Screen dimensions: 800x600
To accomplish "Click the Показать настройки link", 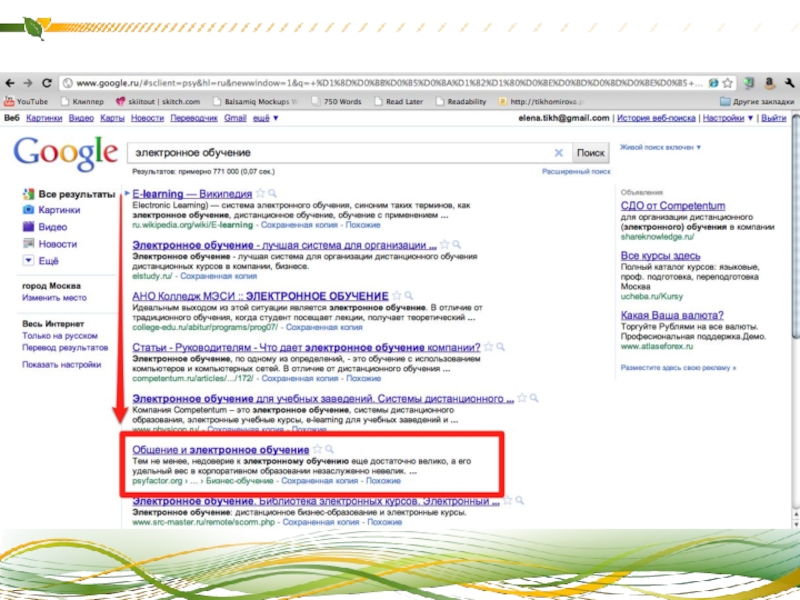I will tap(62, 364).
